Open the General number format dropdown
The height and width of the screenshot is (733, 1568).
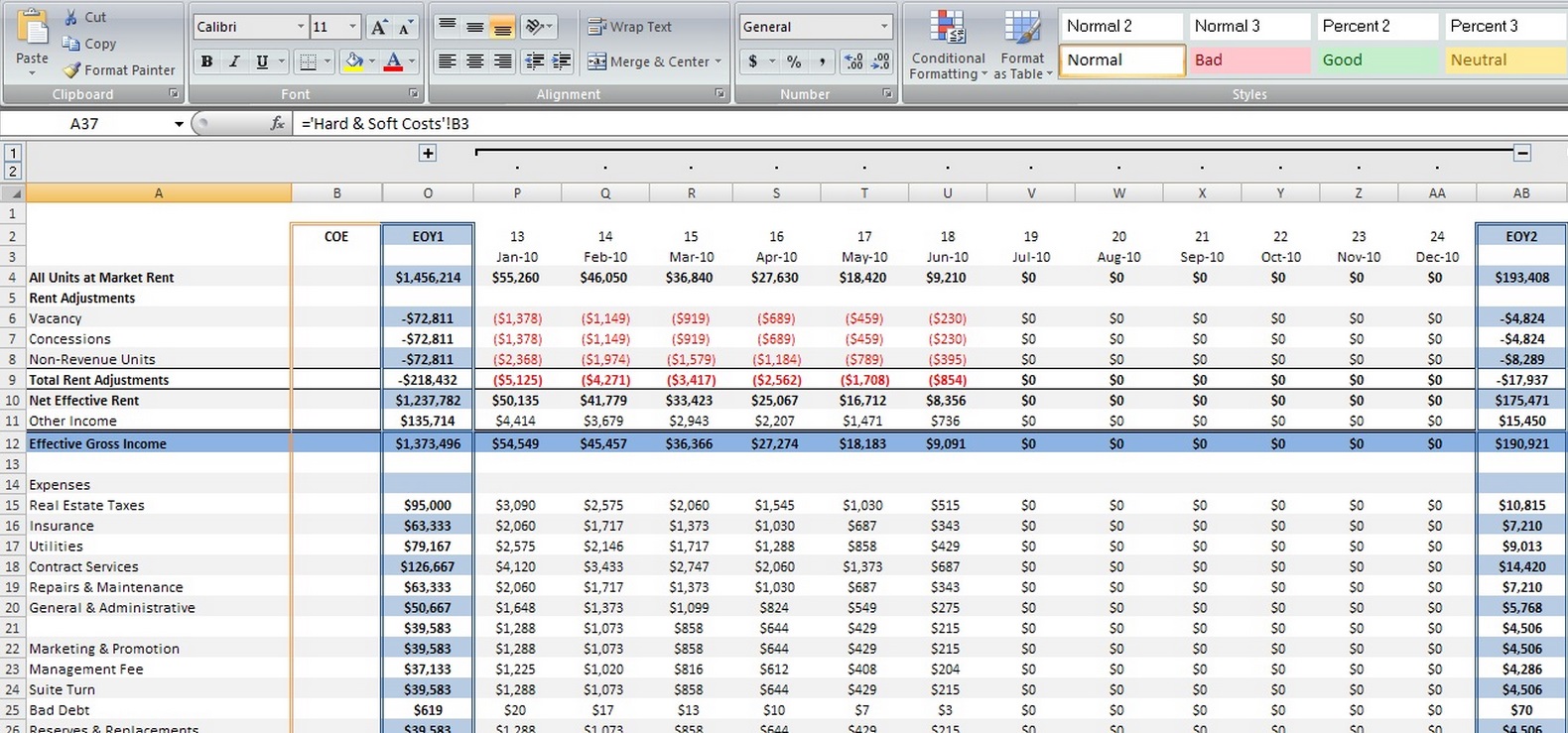click(883, 27)
